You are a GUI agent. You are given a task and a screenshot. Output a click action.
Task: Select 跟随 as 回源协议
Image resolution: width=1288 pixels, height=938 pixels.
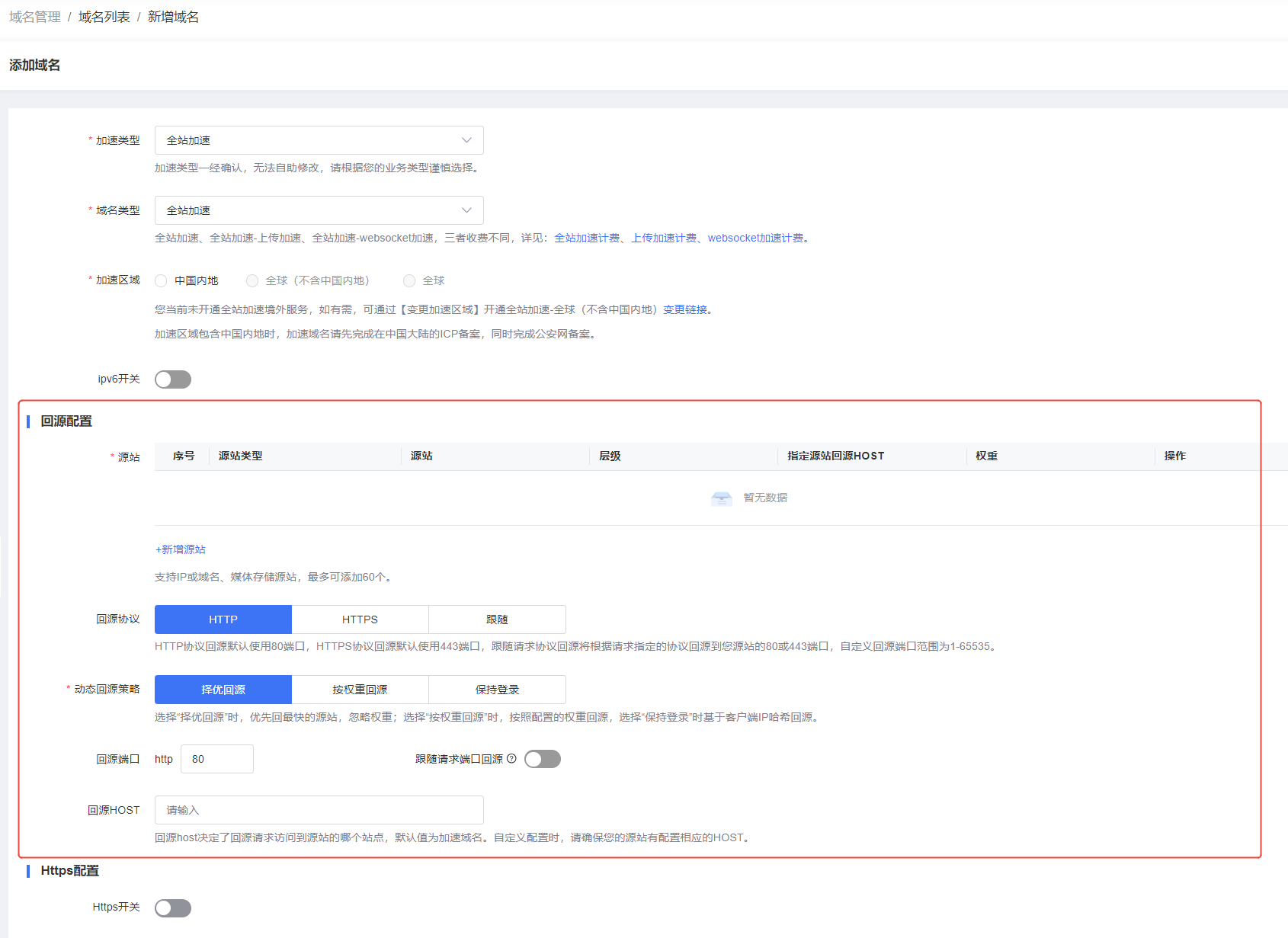(497, 619)
